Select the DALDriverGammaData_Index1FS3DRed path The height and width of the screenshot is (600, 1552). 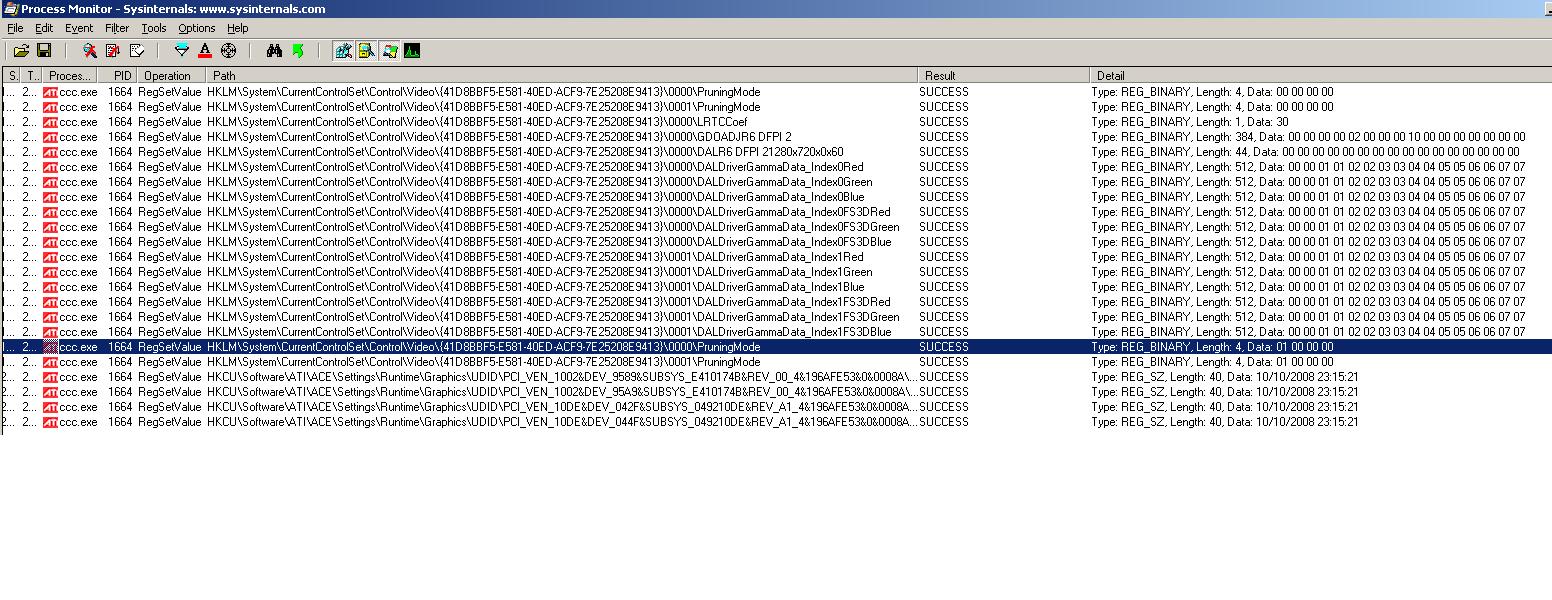pos(549,302)
